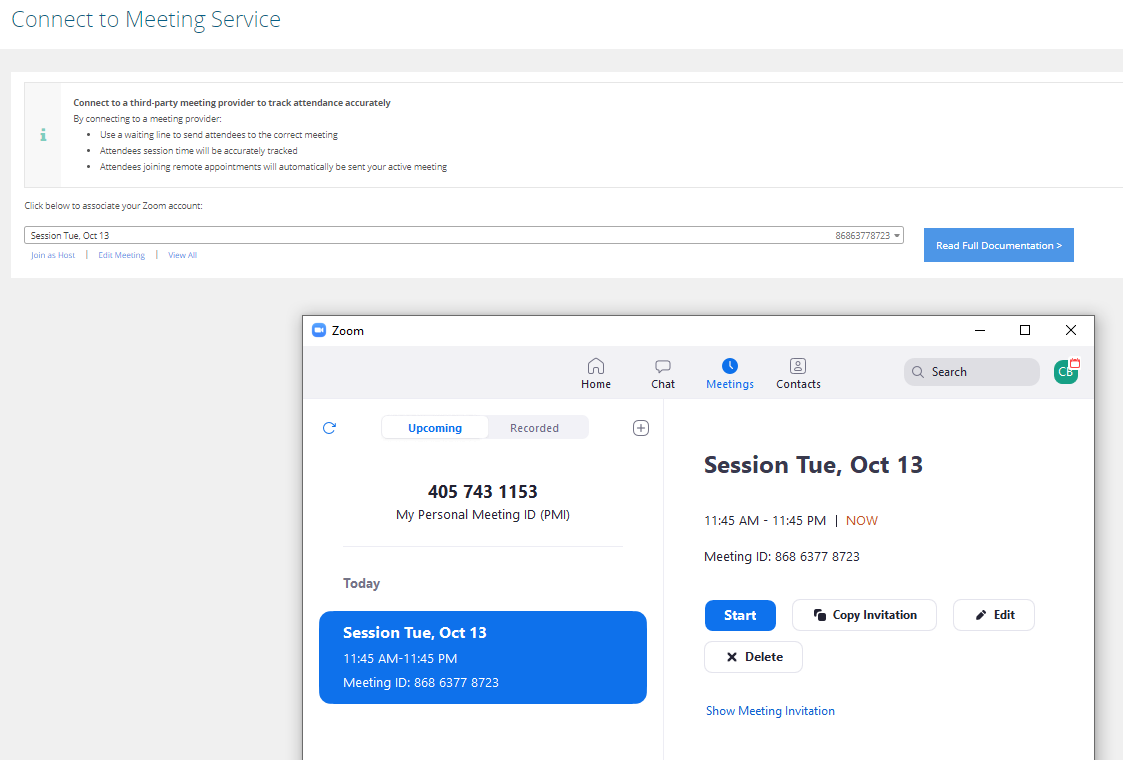
Task: Select the Session Tue, Oct 13 meeting card
Action: click(483, 657)
